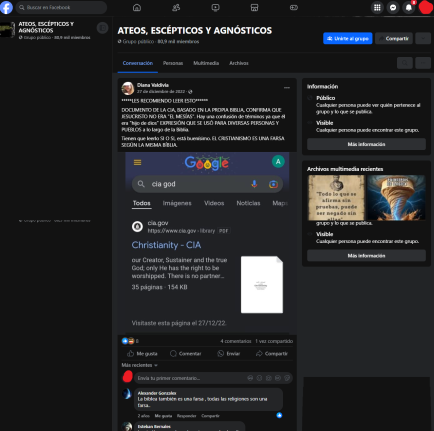Open post options three-dot menu for Diana Valdivia

(x=287, y=88)
